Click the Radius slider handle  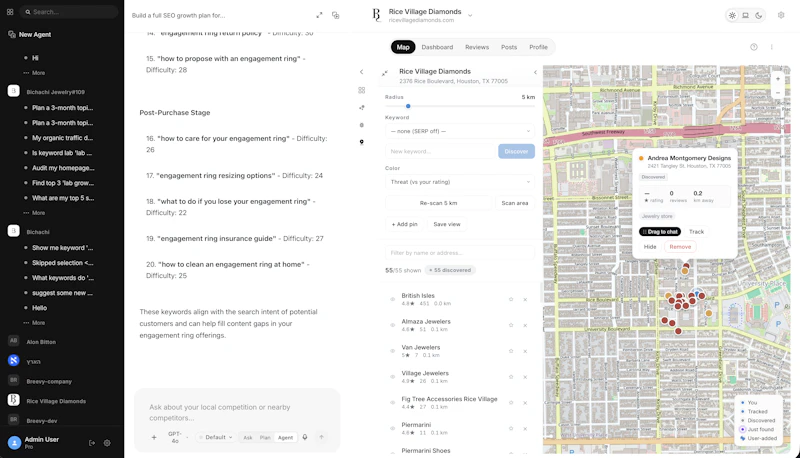[408, 106]
